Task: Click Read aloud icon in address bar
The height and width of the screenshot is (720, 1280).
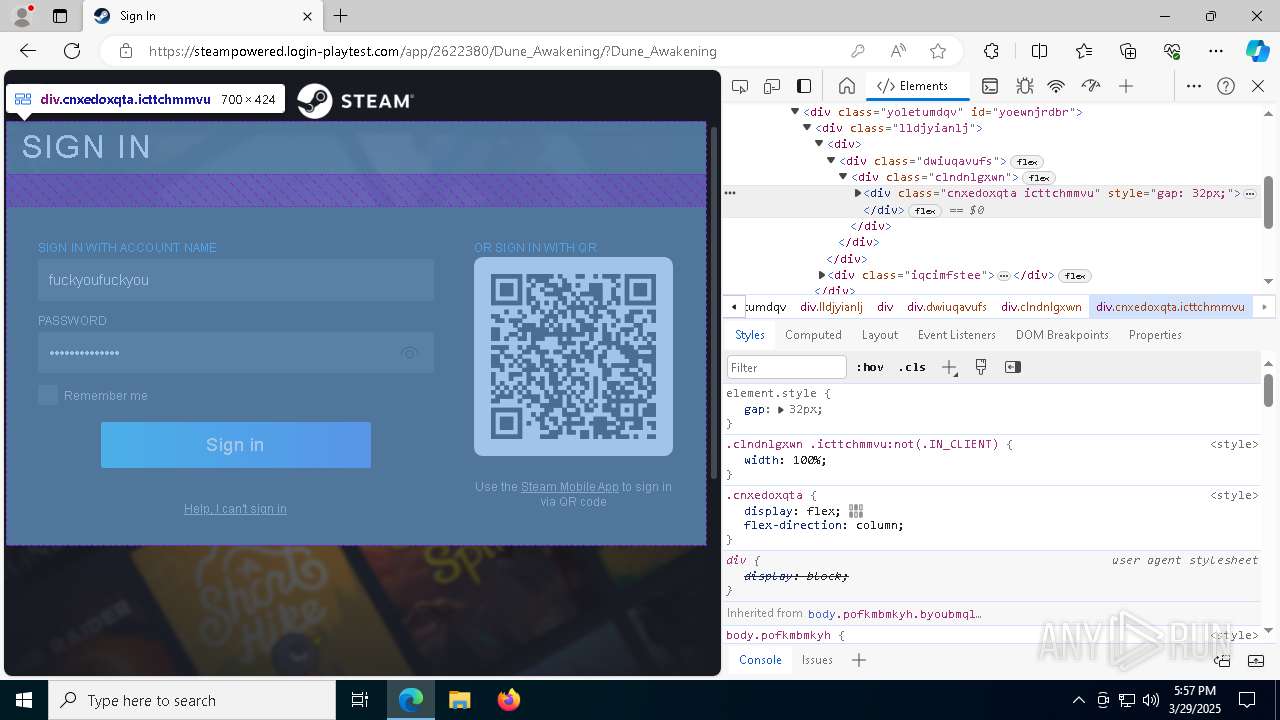Action: click(x=898, y=51)
